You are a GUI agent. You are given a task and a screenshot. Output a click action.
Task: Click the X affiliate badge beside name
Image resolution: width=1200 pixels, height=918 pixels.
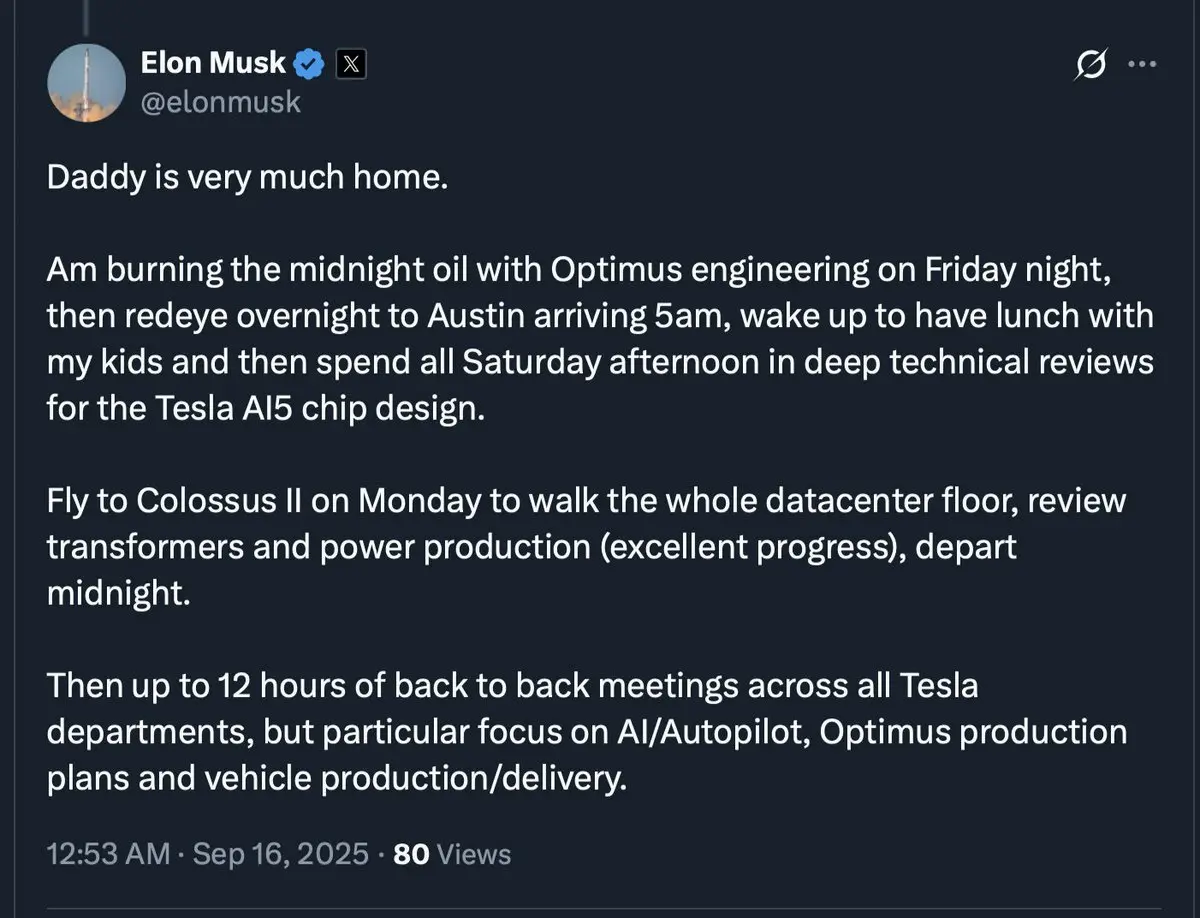[x=349, y=65]
